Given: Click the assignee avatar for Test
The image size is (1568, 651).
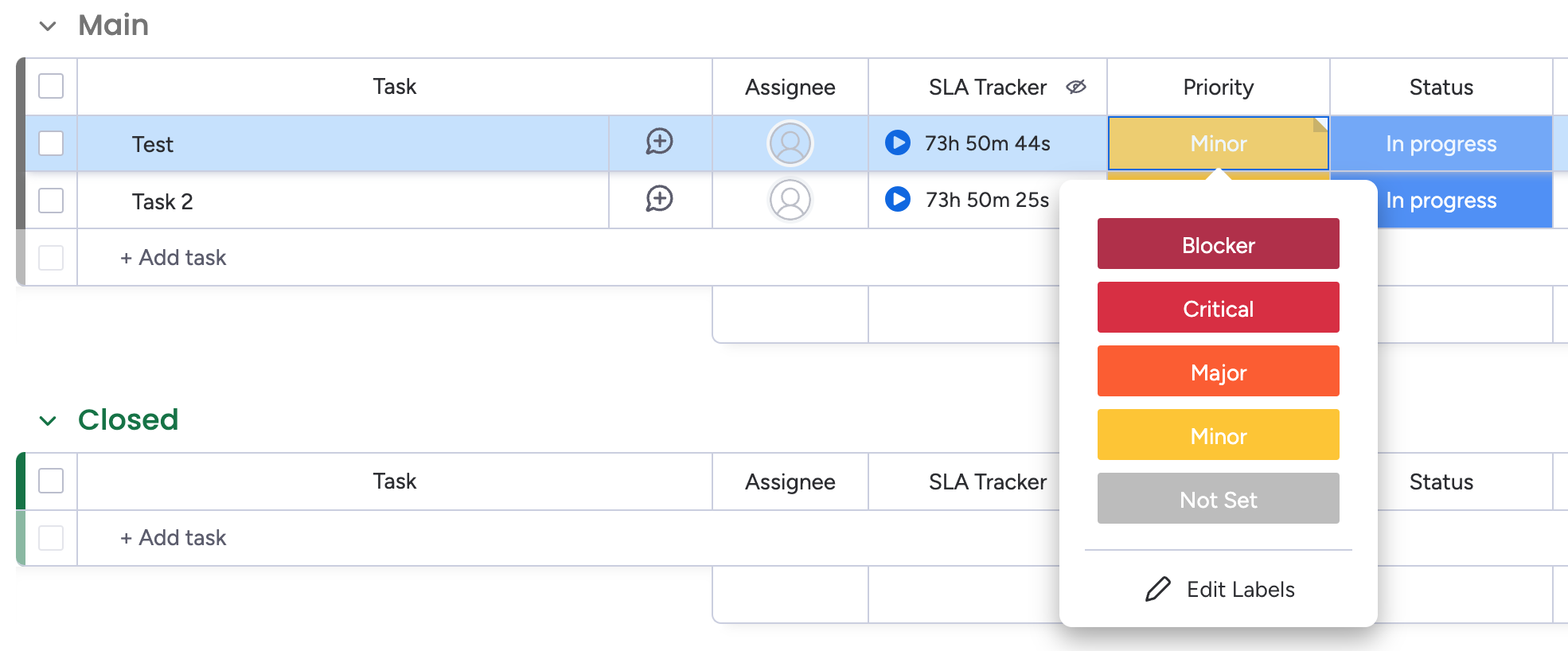Looking at the screenshot, I should (x=790, y=143).
